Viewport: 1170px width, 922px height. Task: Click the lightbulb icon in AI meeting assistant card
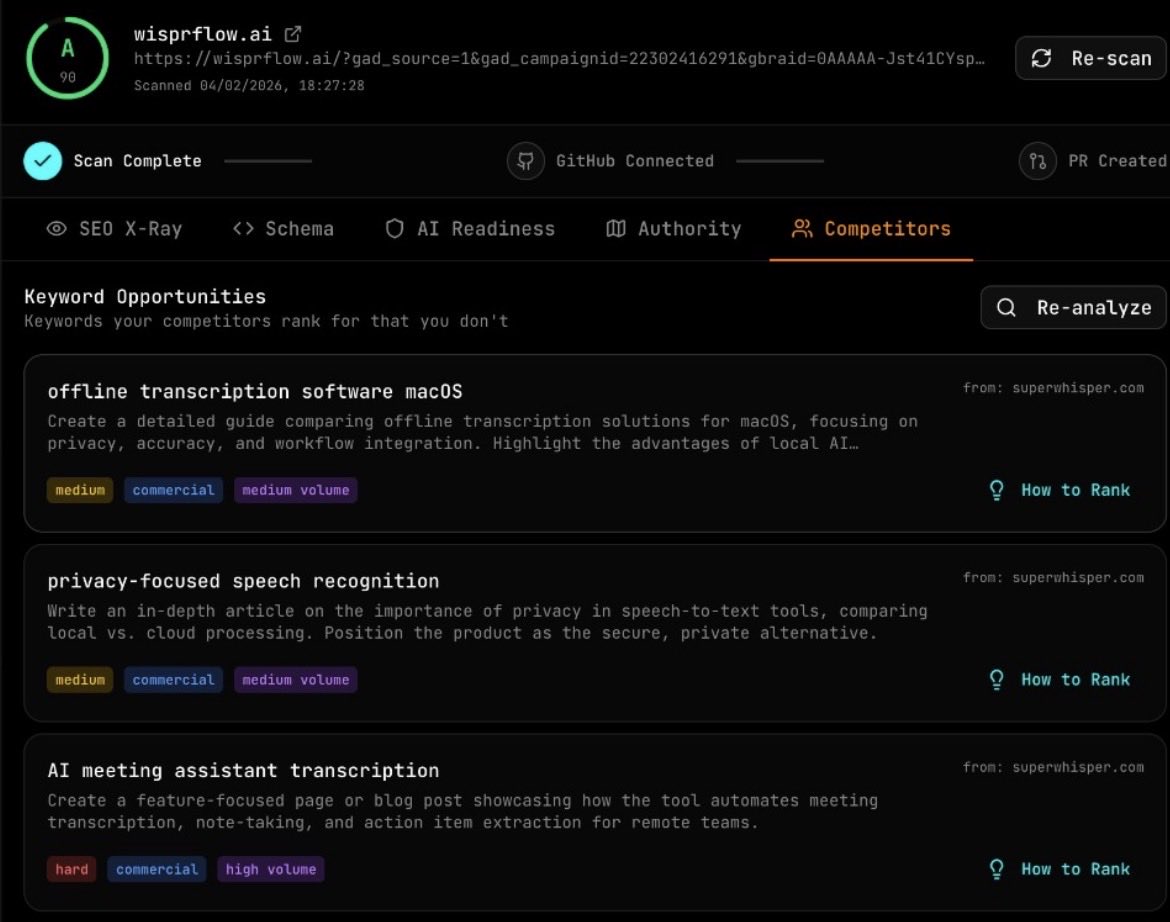point(996,869)
